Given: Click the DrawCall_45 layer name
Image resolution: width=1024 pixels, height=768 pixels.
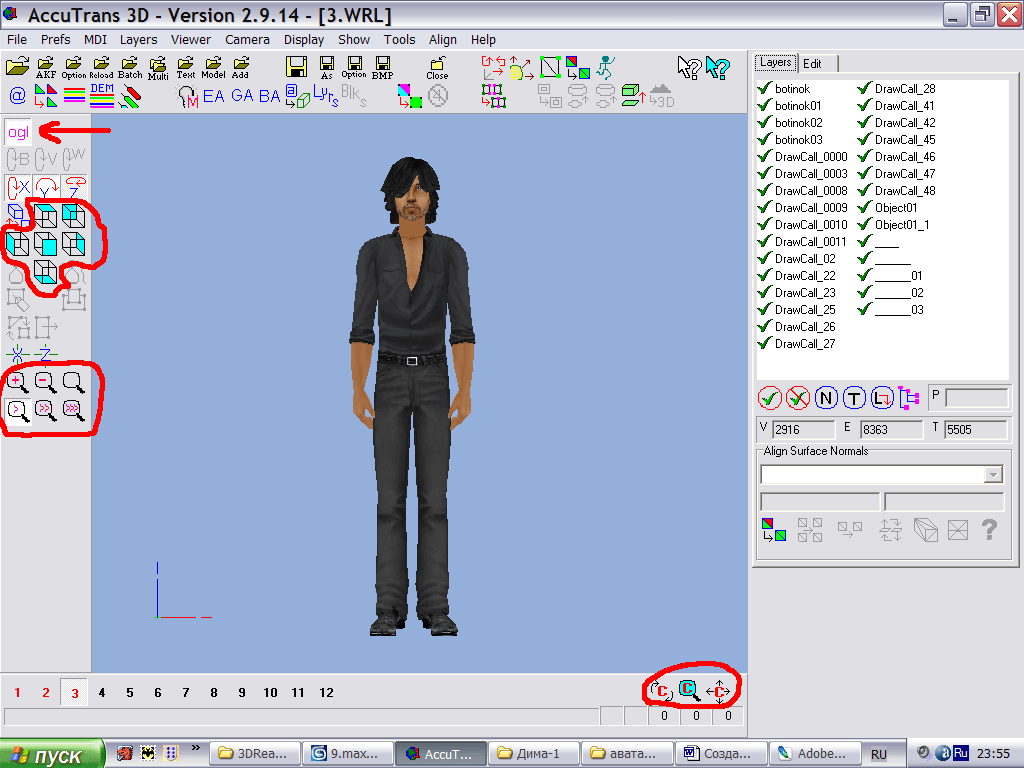Looking at the screenshot, I should click(904, 139).
